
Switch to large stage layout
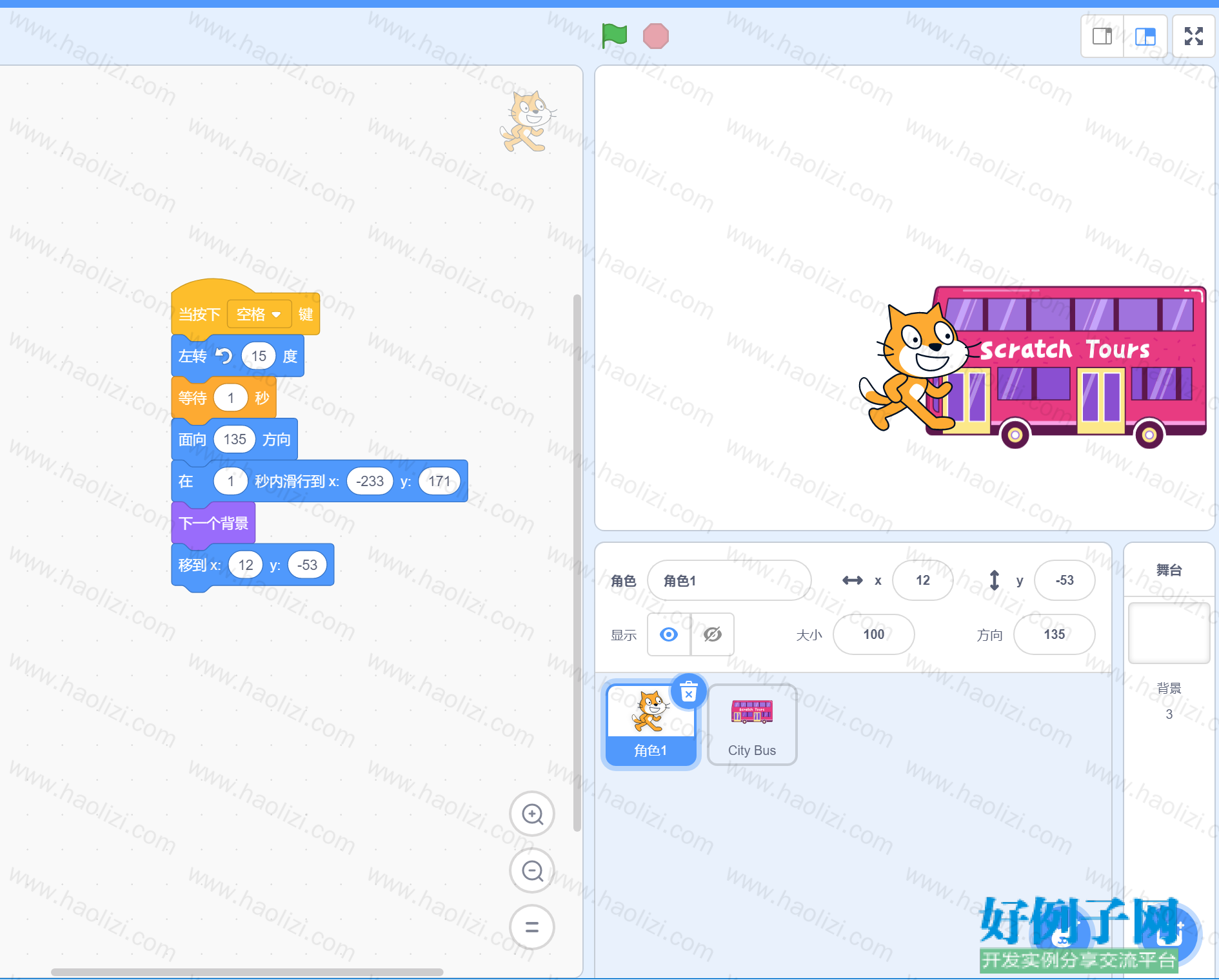tap(1145, 36)
